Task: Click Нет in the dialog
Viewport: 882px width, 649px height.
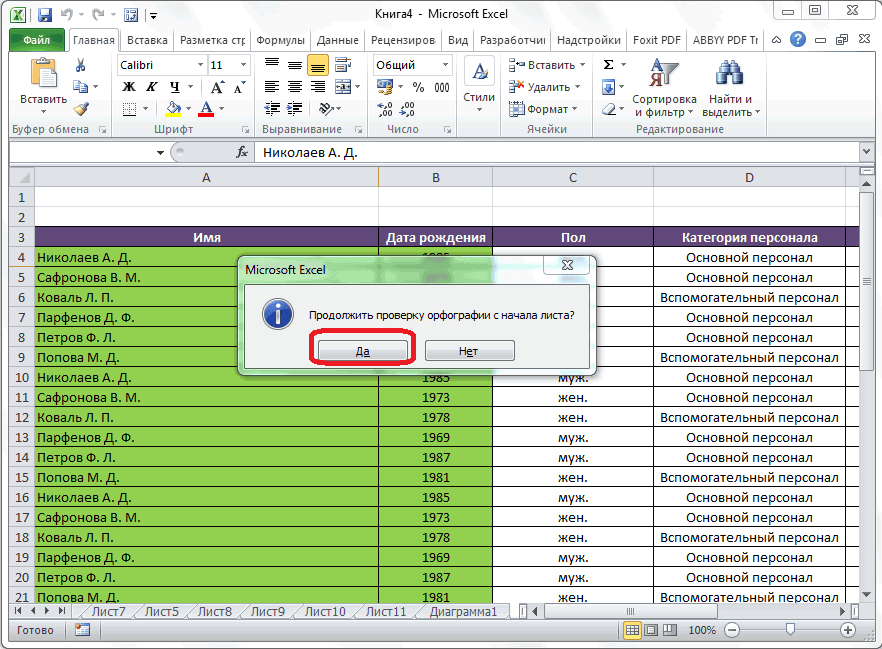Action: [x=469, y=350]
